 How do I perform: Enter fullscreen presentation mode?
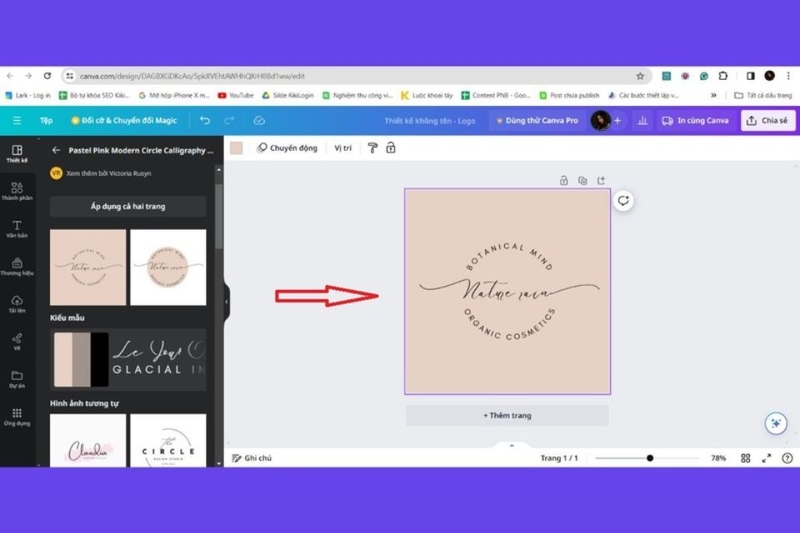pos(766,458)
